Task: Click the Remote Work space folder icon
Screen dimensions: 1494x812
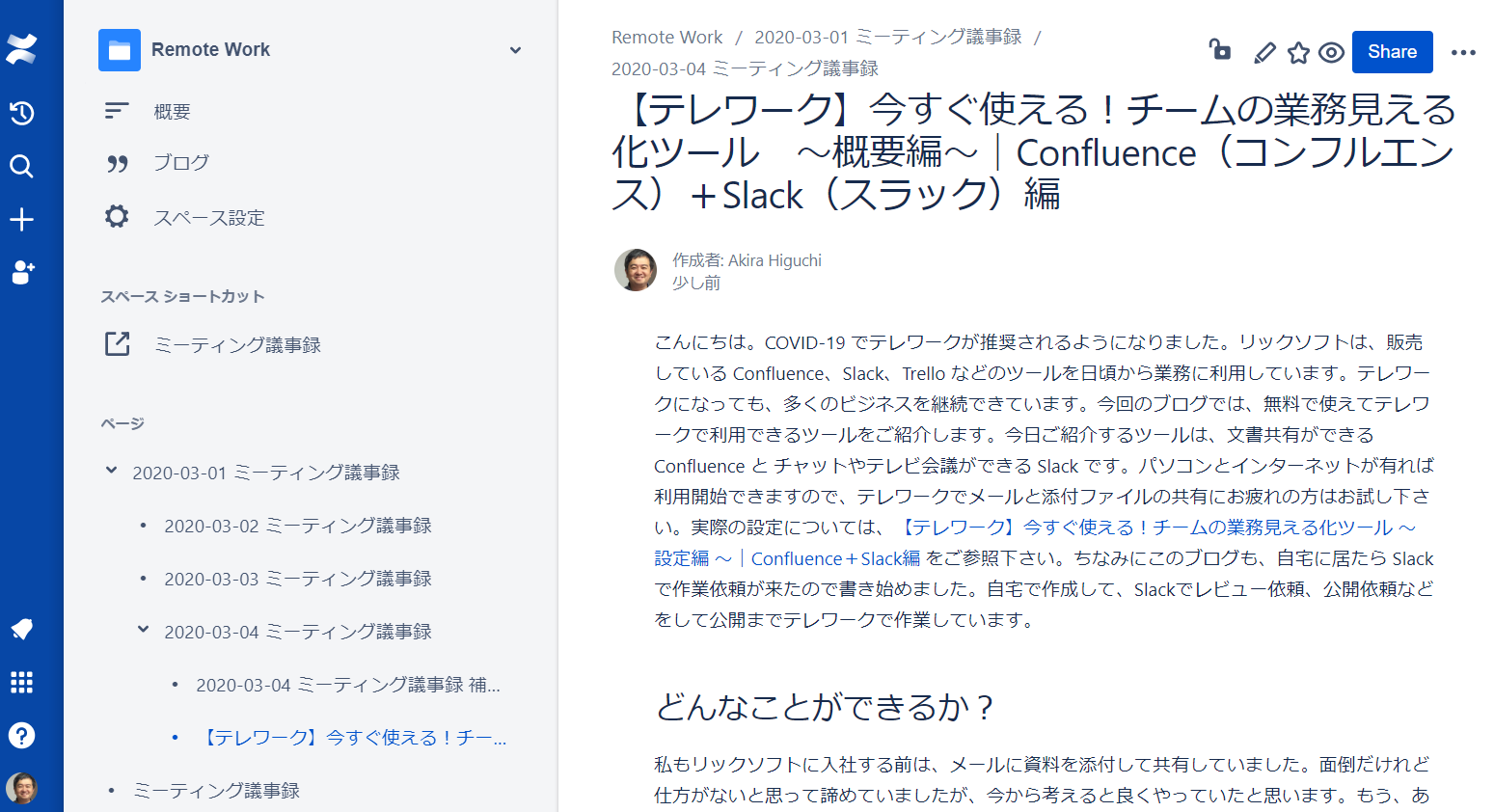Action: (x=120, y=50)
